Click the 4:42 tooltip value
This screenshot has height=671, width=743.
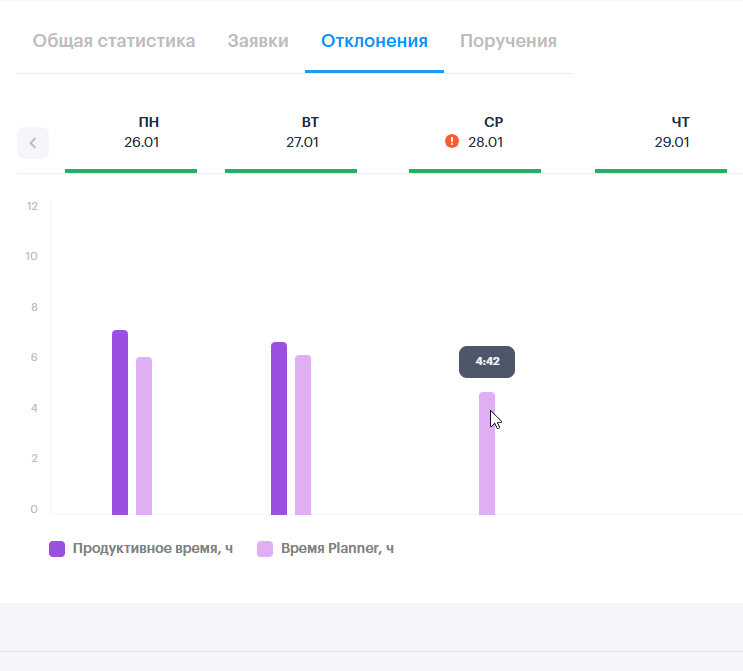click(x=487, y=362)
